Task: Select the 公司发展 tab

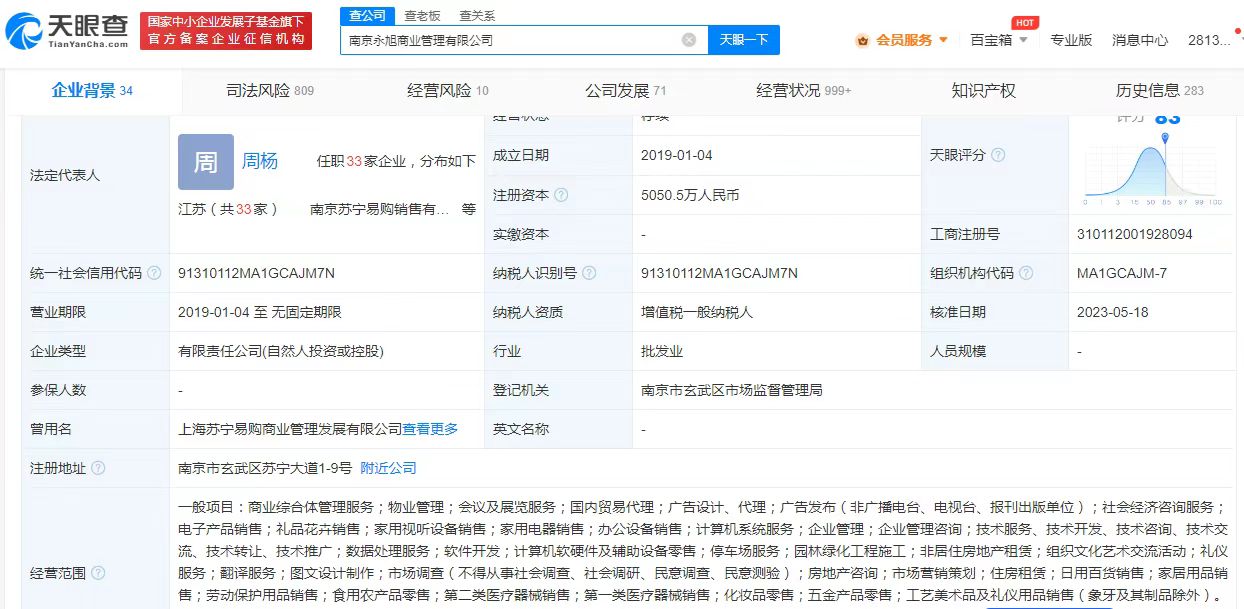Action: pos(626,91)
